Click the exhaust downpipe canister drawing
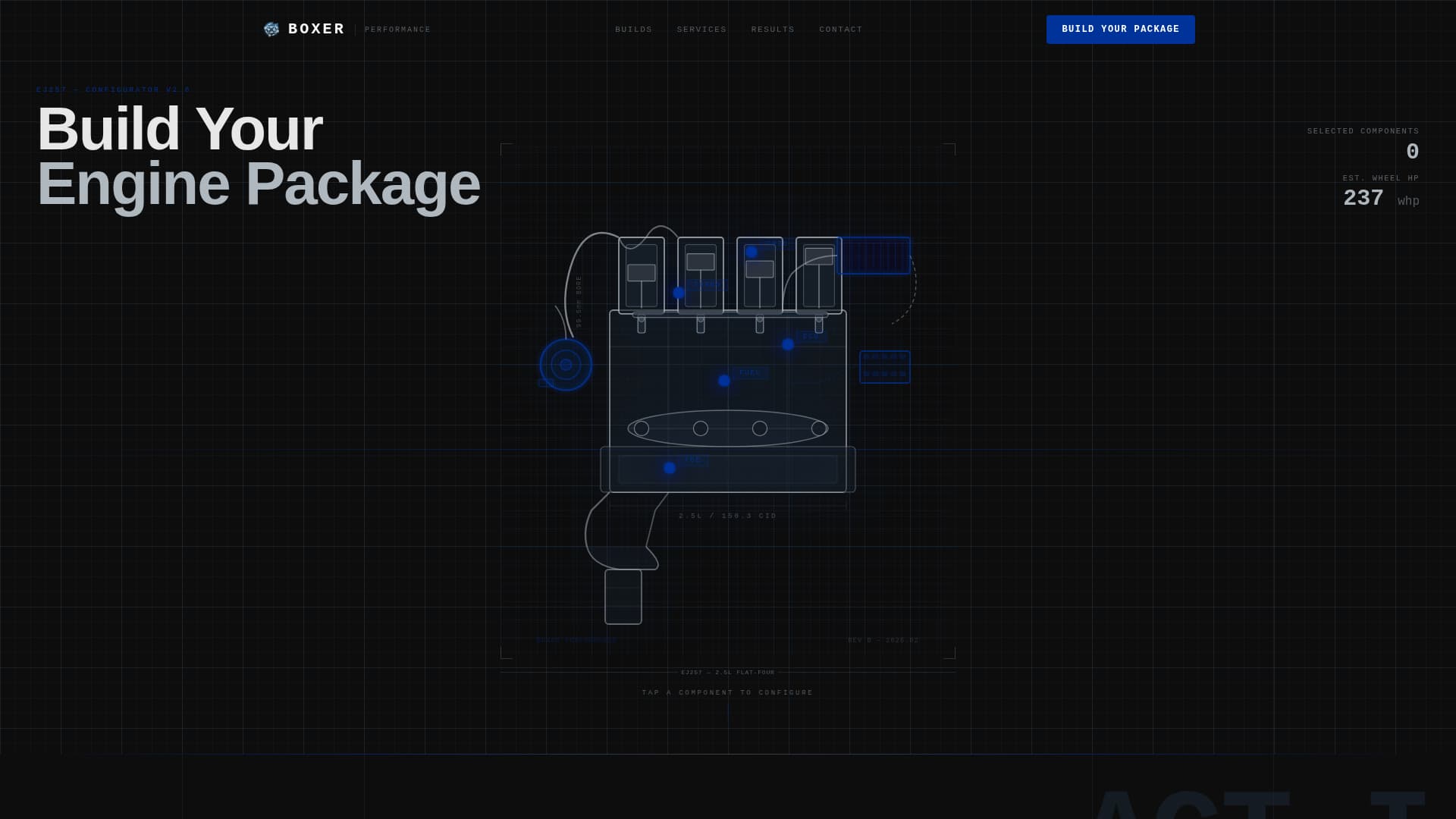Screen dimensions: 1456x819 point(623,597)
